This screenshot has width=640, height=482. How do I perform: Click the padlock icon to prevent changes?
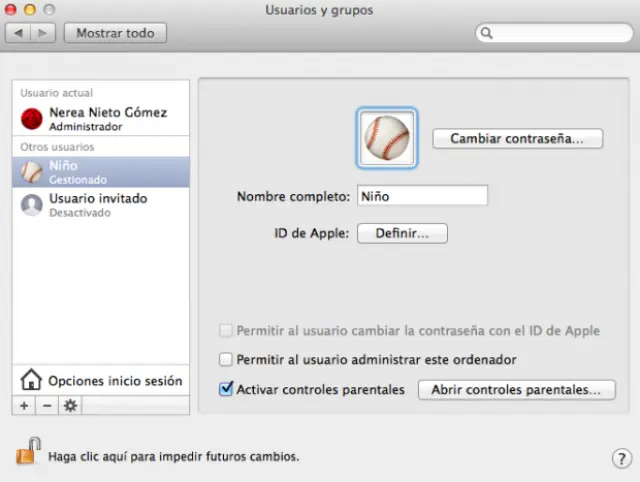coord(27,453)
